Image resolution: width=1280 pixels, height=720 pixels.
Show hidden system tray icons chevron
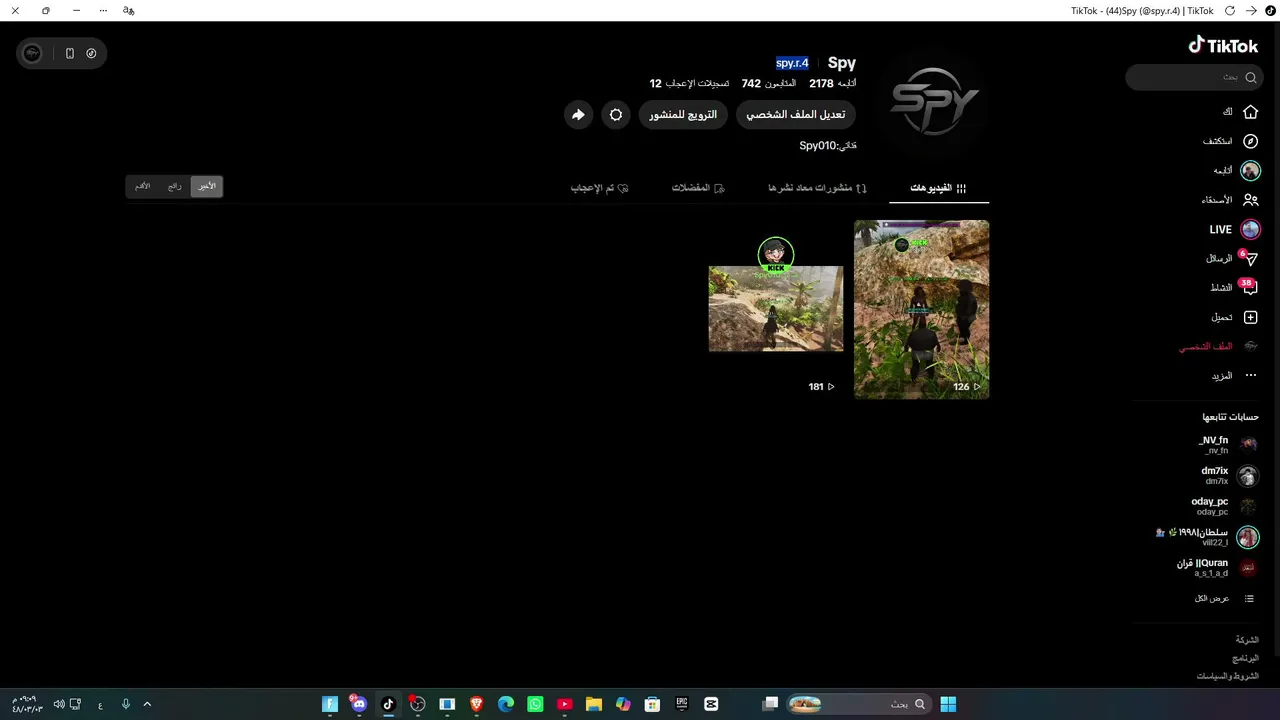click(147, 704)
